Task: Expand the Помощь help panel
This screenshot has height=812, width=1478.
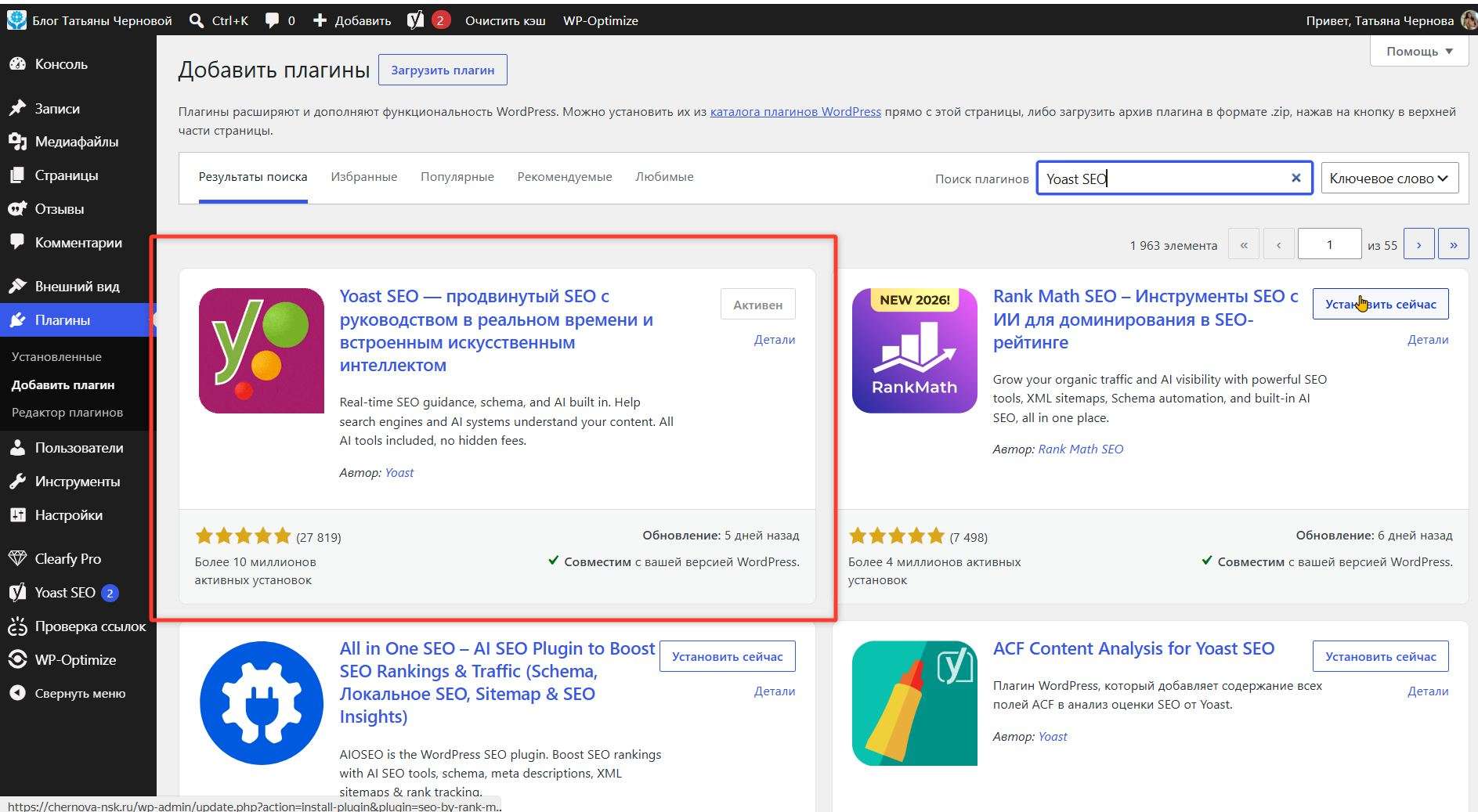Action: 1419,51
